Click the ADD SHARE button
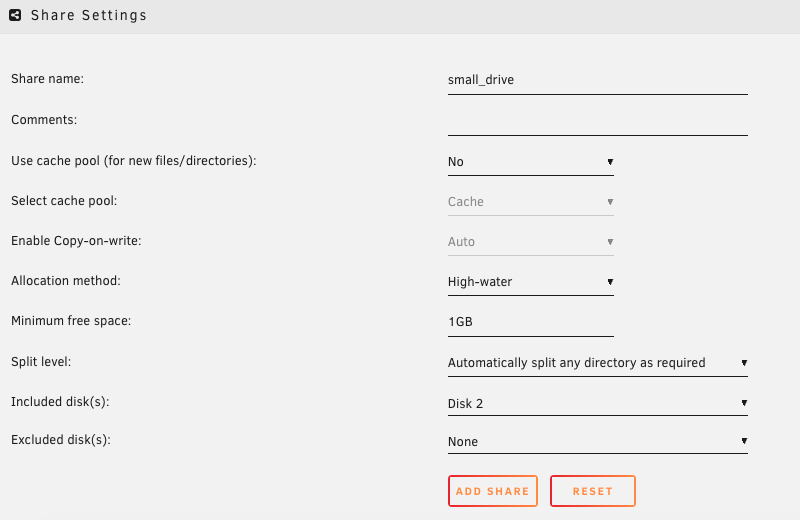This screenshot has height=520, width=800. click(x=493, y=491)
